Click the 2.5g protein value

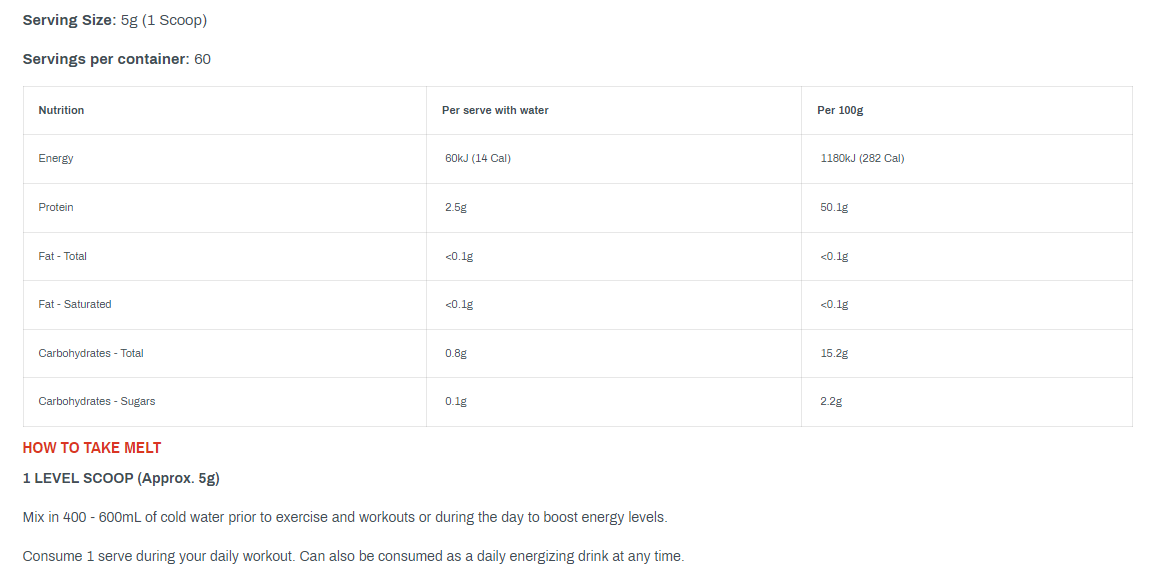tap(456, 207)
